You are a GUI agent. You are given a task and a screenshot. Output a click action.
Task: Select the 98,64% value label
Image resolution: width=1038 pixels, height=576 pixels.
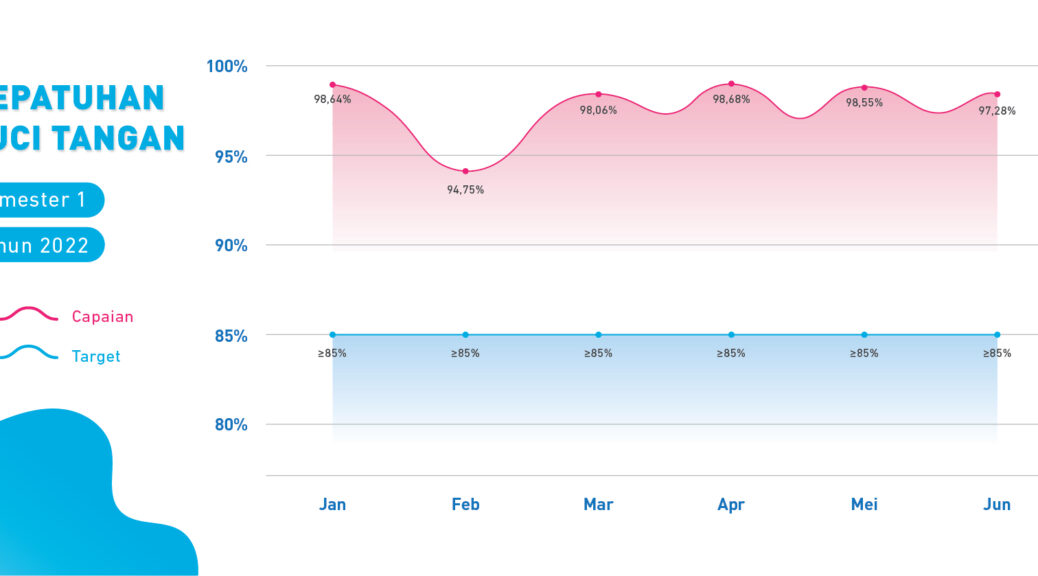[332, 100]
